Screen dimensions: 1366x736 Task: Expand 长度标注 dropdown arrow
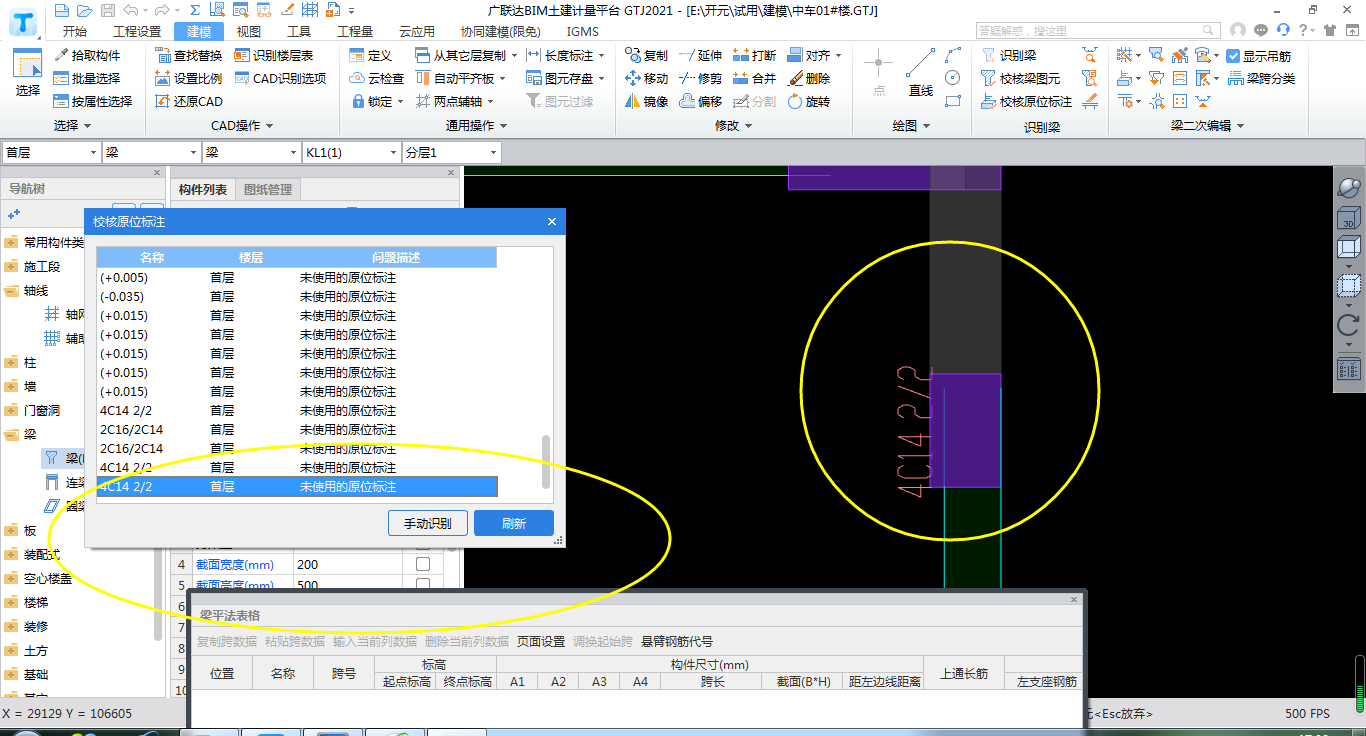coord(601,56)
